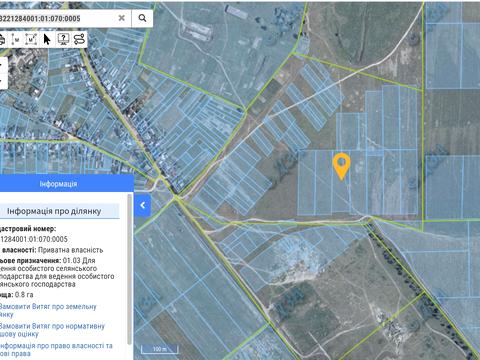Clear the cadastral number search field
The width and height of the screenshot is (480, 360).
coord(122,18)
